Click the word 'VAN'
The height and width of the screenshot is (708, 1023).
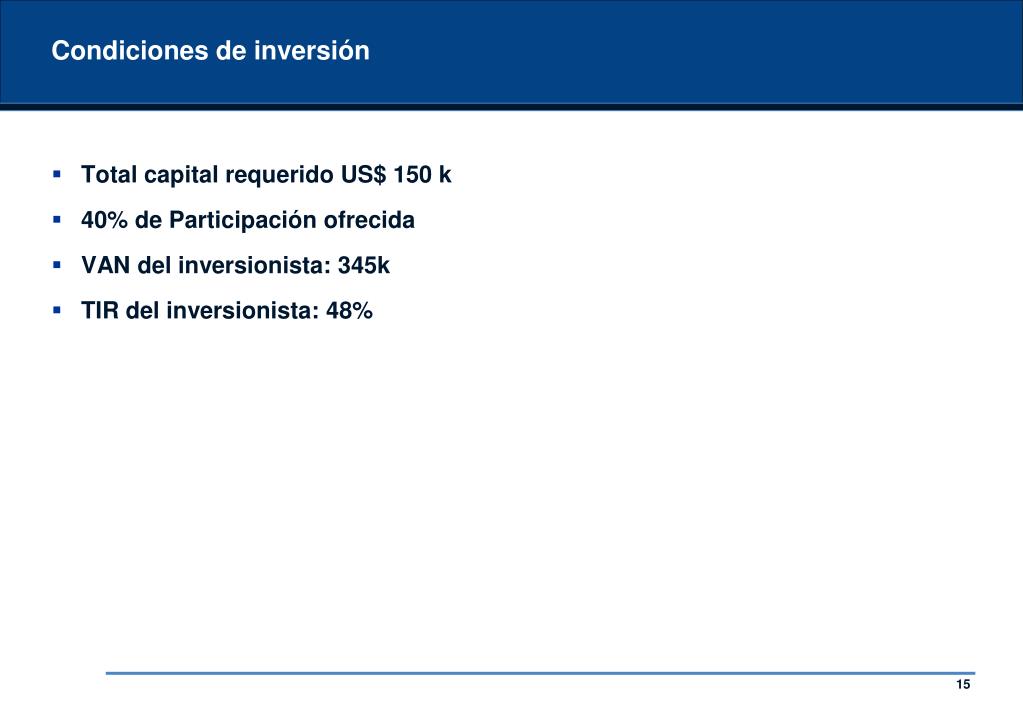[x=106, y=266]
